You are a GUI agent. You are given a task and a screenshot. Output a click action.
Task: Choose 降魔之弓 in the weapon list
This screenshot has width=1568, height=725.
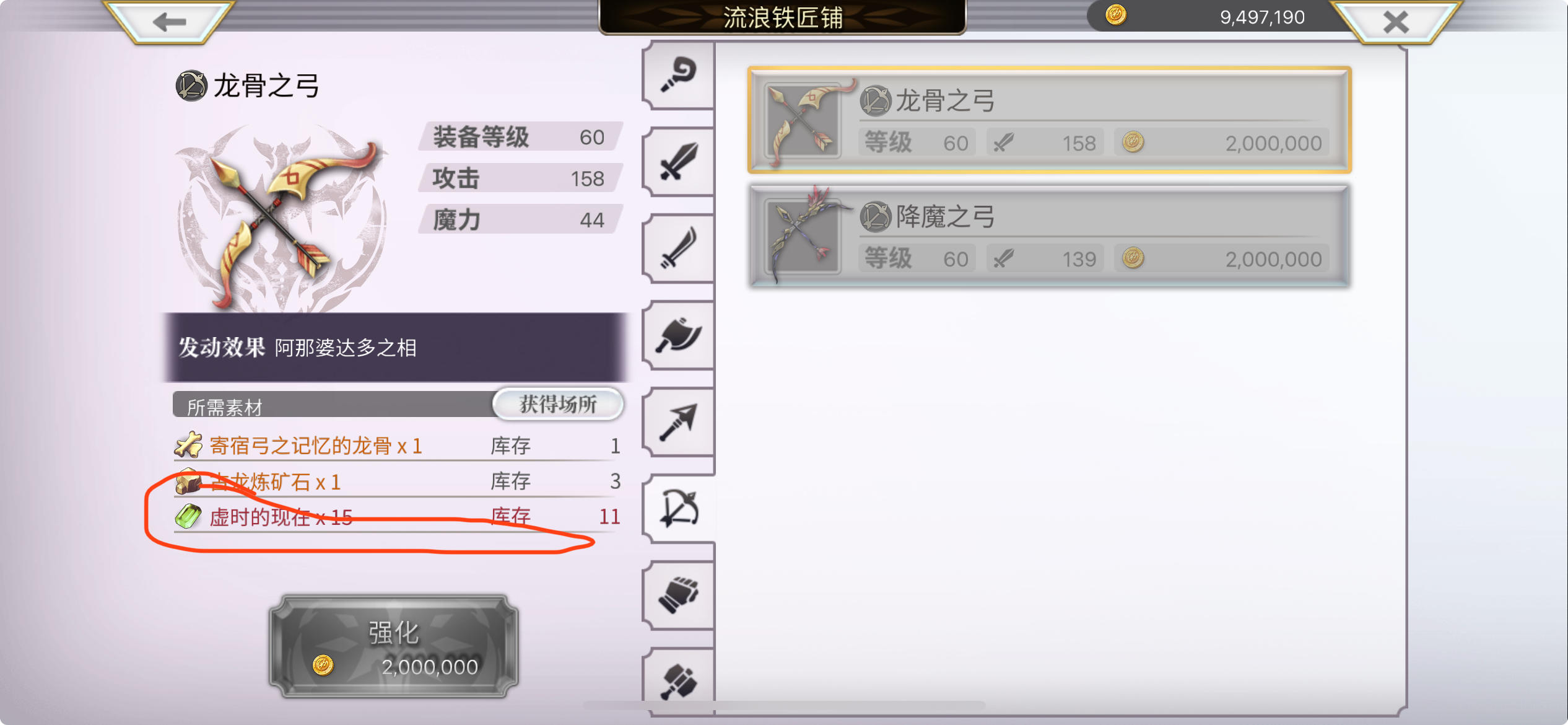(x=1049, y=235)
